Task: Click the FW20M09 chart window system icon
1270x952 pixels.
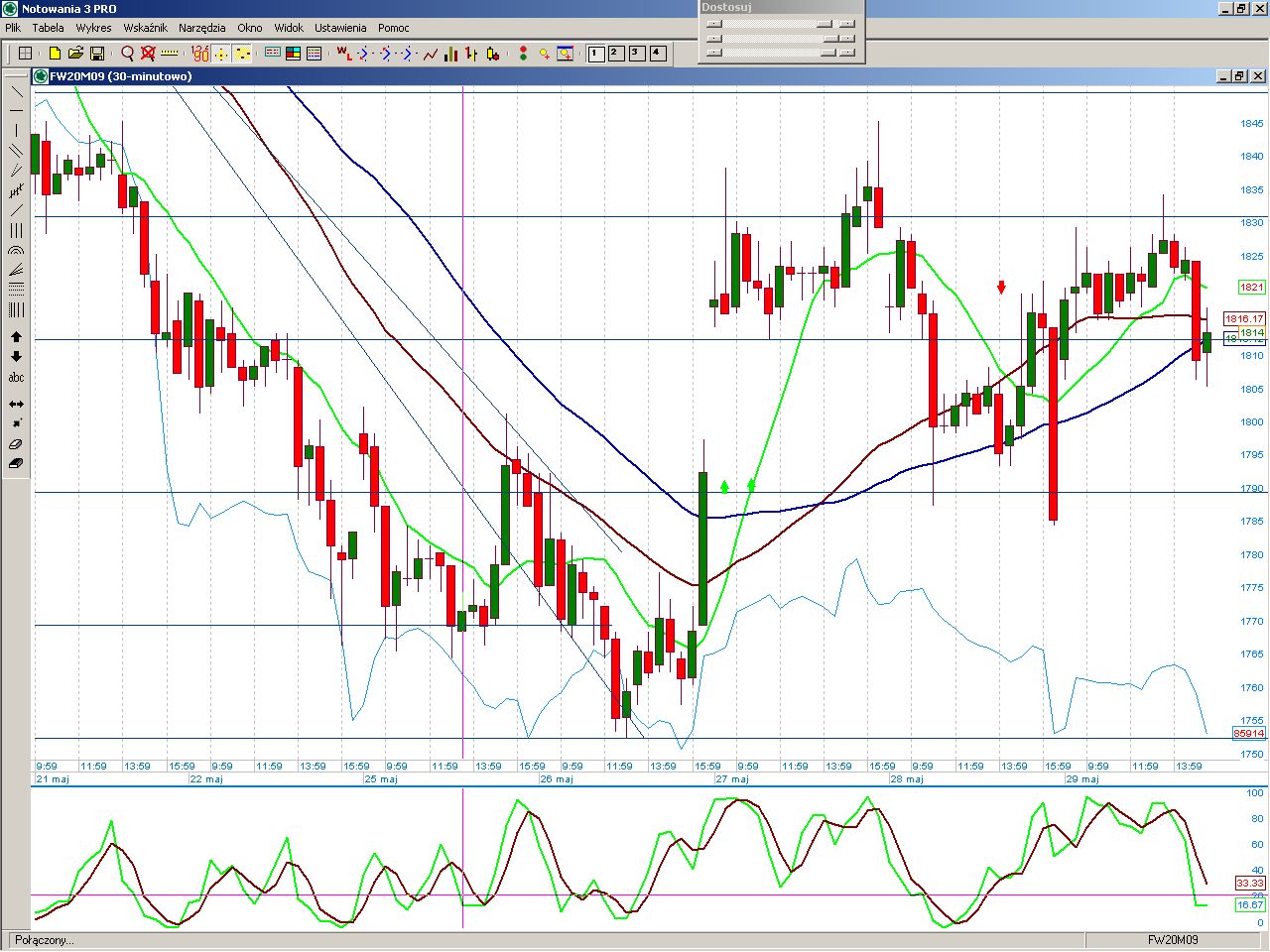Action: click(41, 76)
